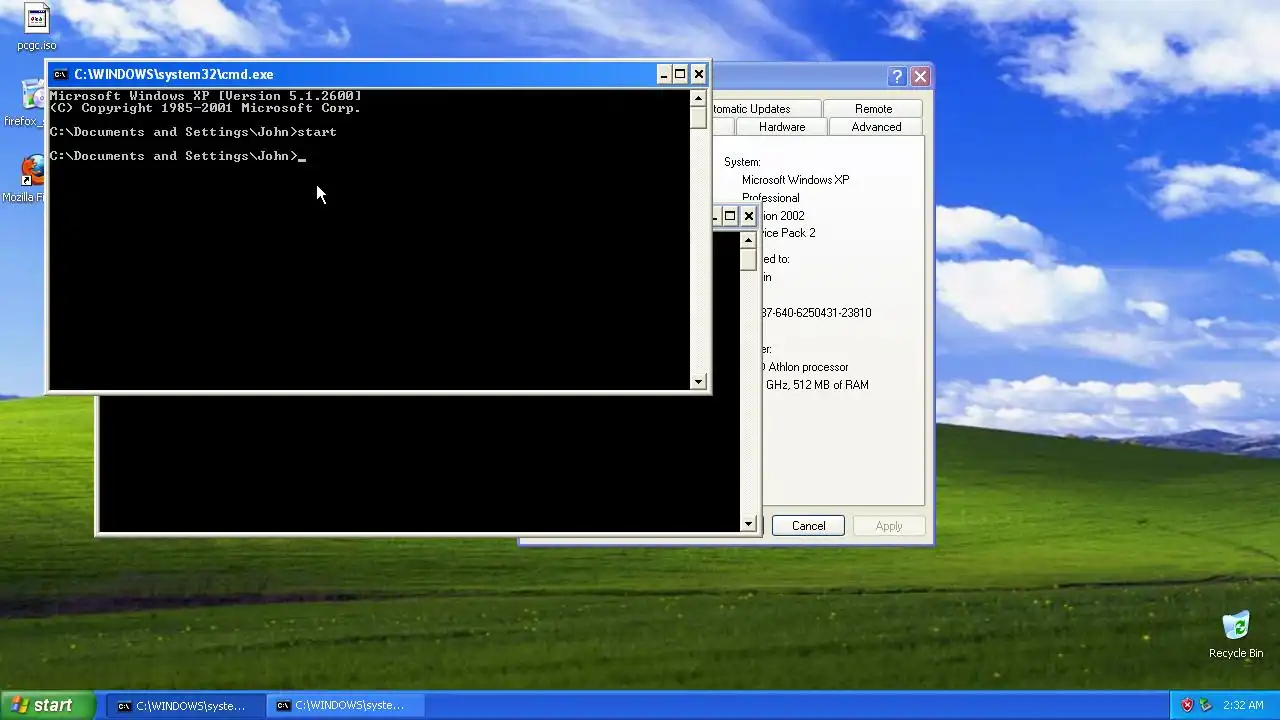Maximize the background command prompt window
The image size is (1280, 720).
(730, 216)
